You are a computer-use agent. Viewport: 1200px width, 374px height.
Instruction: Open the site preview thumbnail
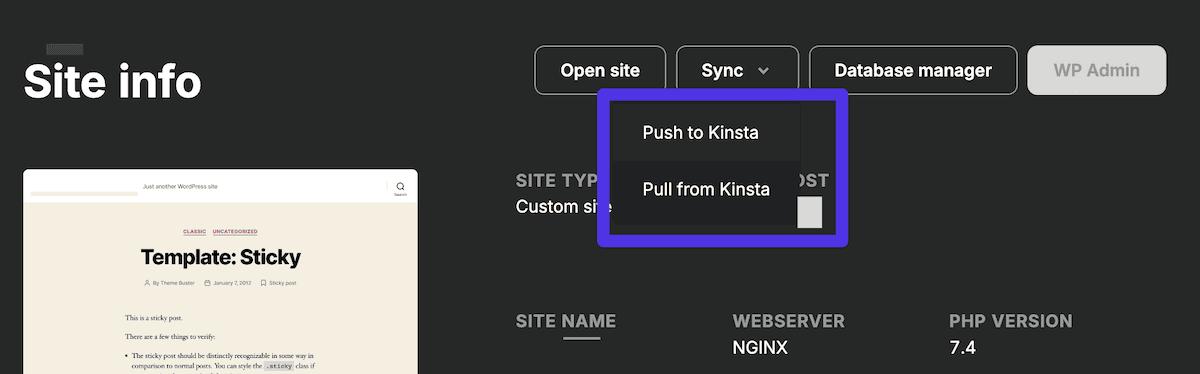[x=220, y=271]
